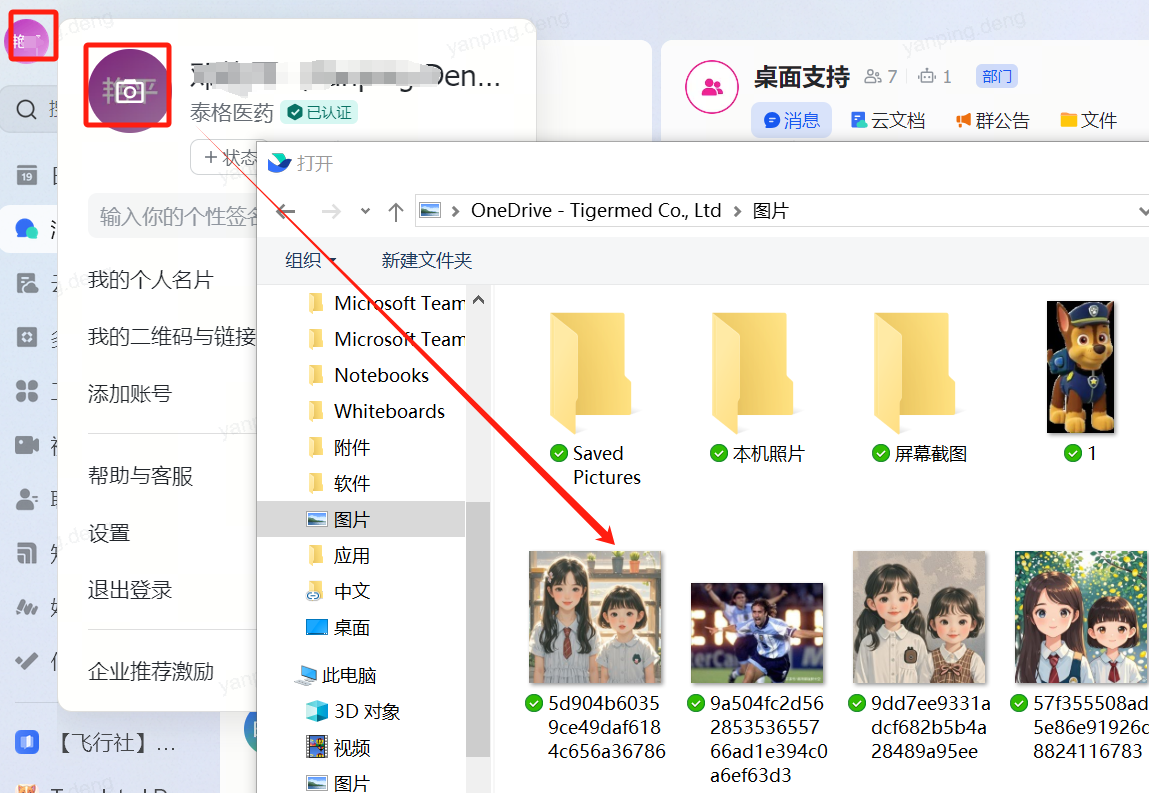Click the search magnifier icon in sidebar
Screen dimensions: 1149x793
(x=27, y=109)
